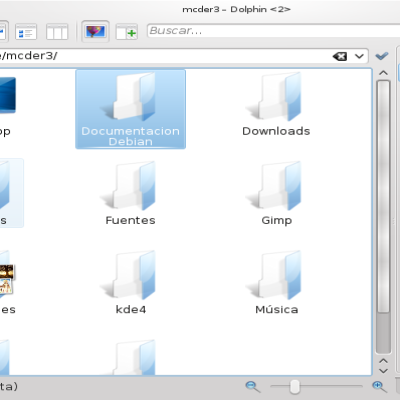Focus the Buscar search field
400x400 pixels.
point(273,31)
